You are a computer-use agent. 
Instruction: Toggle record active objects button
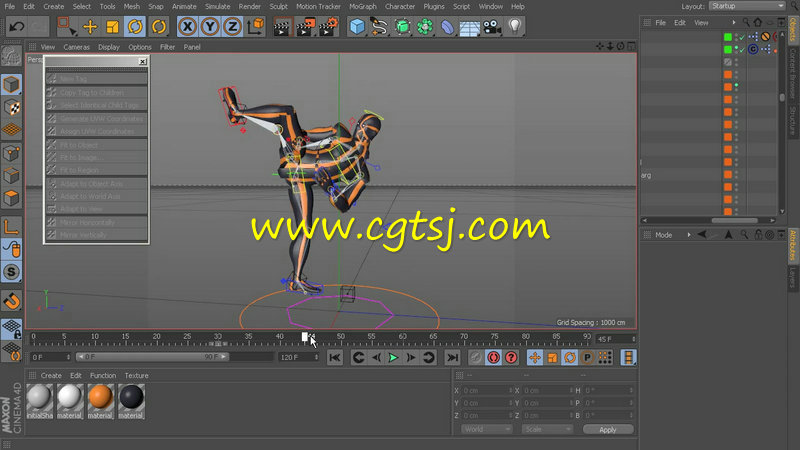pos(476,358)
